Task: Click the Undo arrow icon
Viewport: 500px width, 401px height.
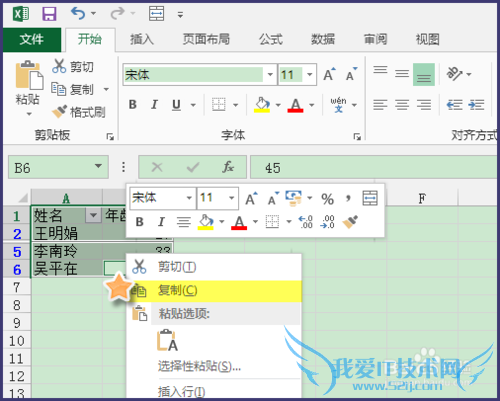Action: click(x=78, y=14)
